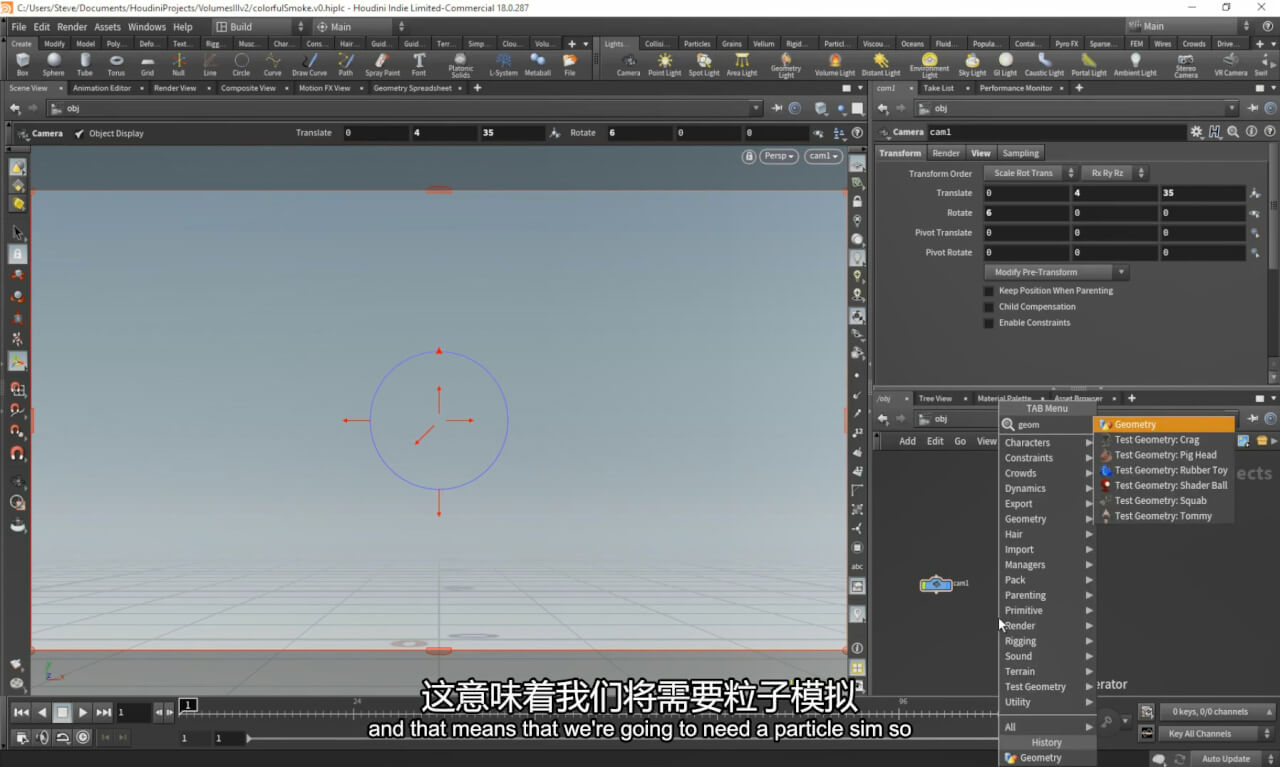Open the cam1 camera dropdown
Image resolution: width=1280 pixels, height=767 pixels.
(823, 156)
